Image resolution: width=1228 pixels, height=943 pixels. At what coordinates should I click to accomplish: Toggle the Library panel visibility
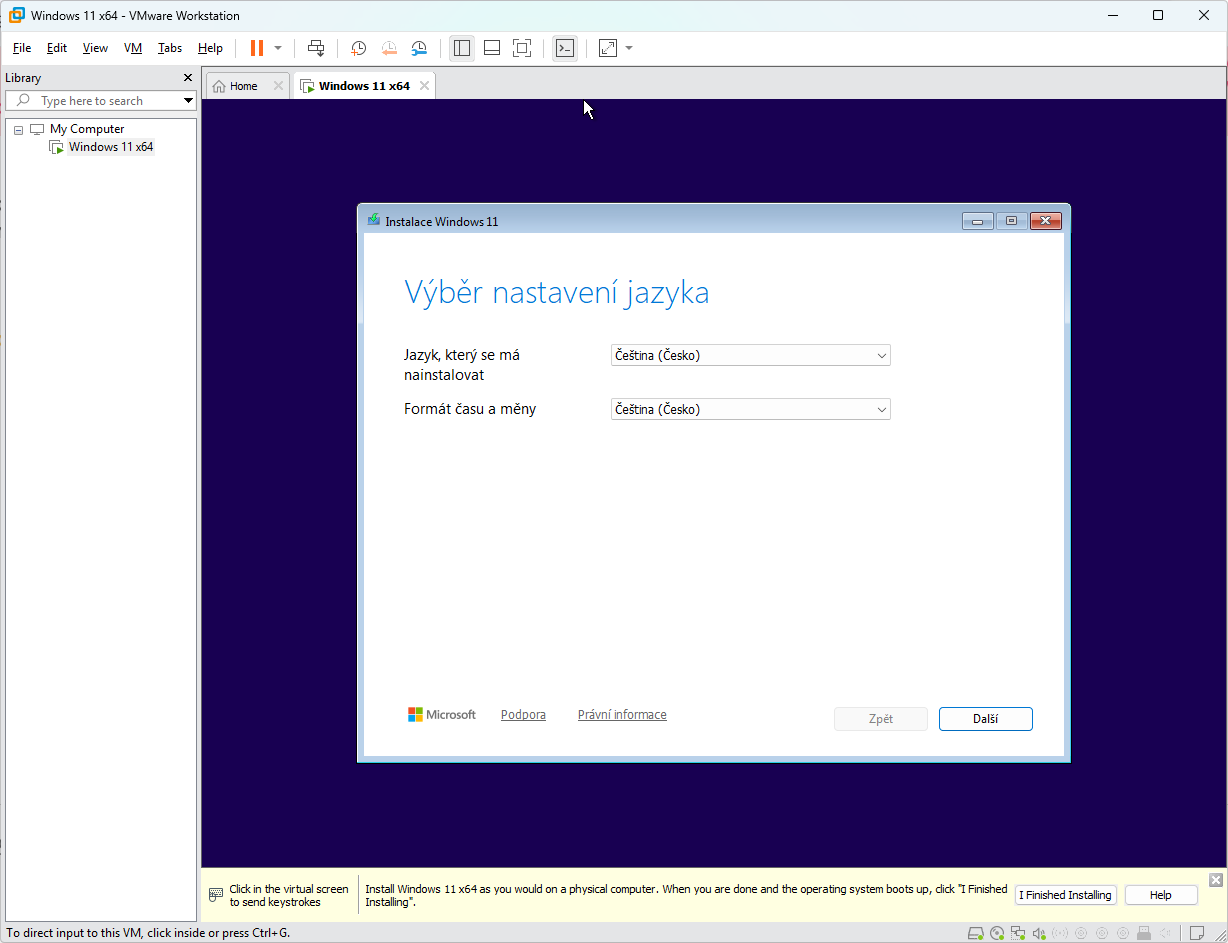pos(461,48)
